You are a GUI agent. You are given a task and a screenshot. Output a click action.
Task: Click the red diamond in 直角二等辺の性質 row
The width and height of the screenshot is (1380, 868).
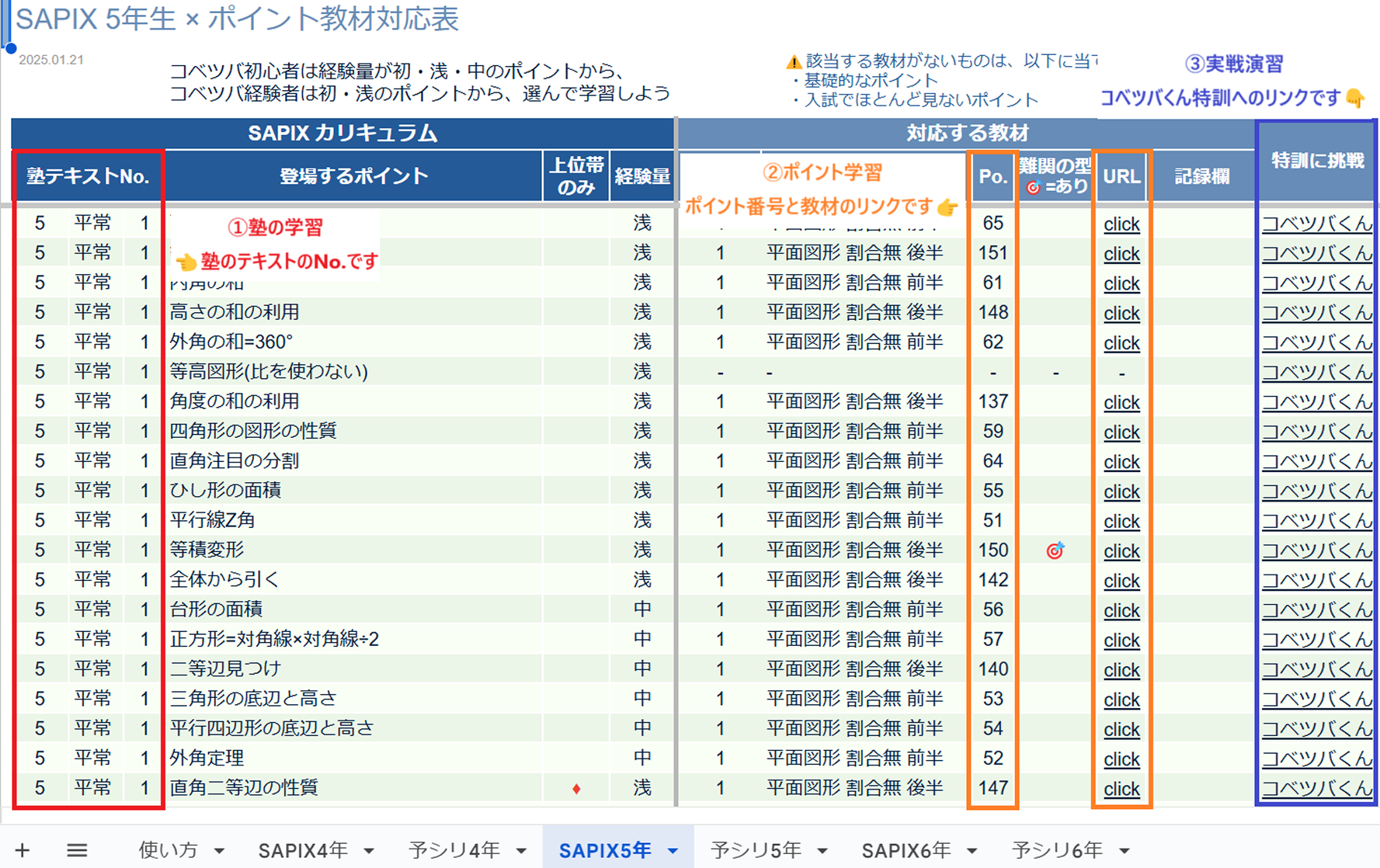coord(575,789)
